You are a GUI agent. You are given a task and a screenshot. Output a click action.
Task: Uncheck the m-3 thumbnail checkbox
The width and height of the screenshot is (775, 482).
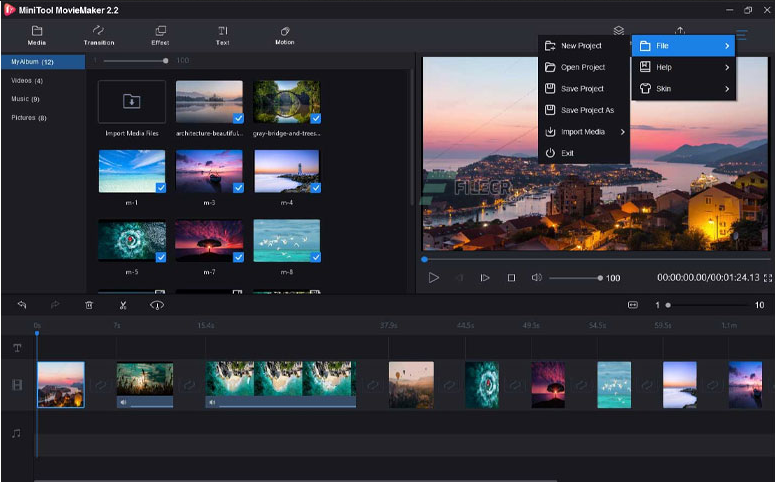[x=238, y=188]
